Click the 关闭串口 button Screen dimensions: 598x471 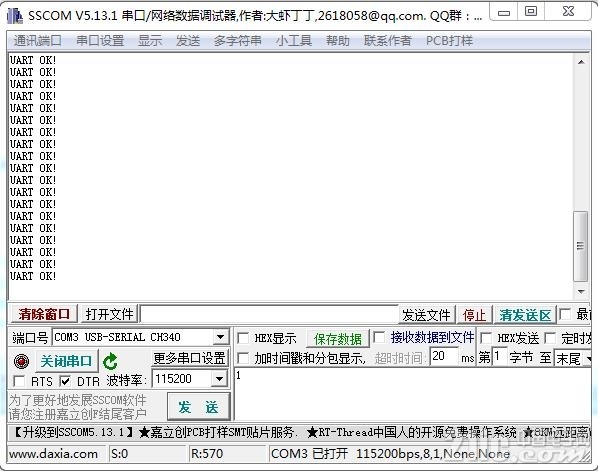point(66,361)
